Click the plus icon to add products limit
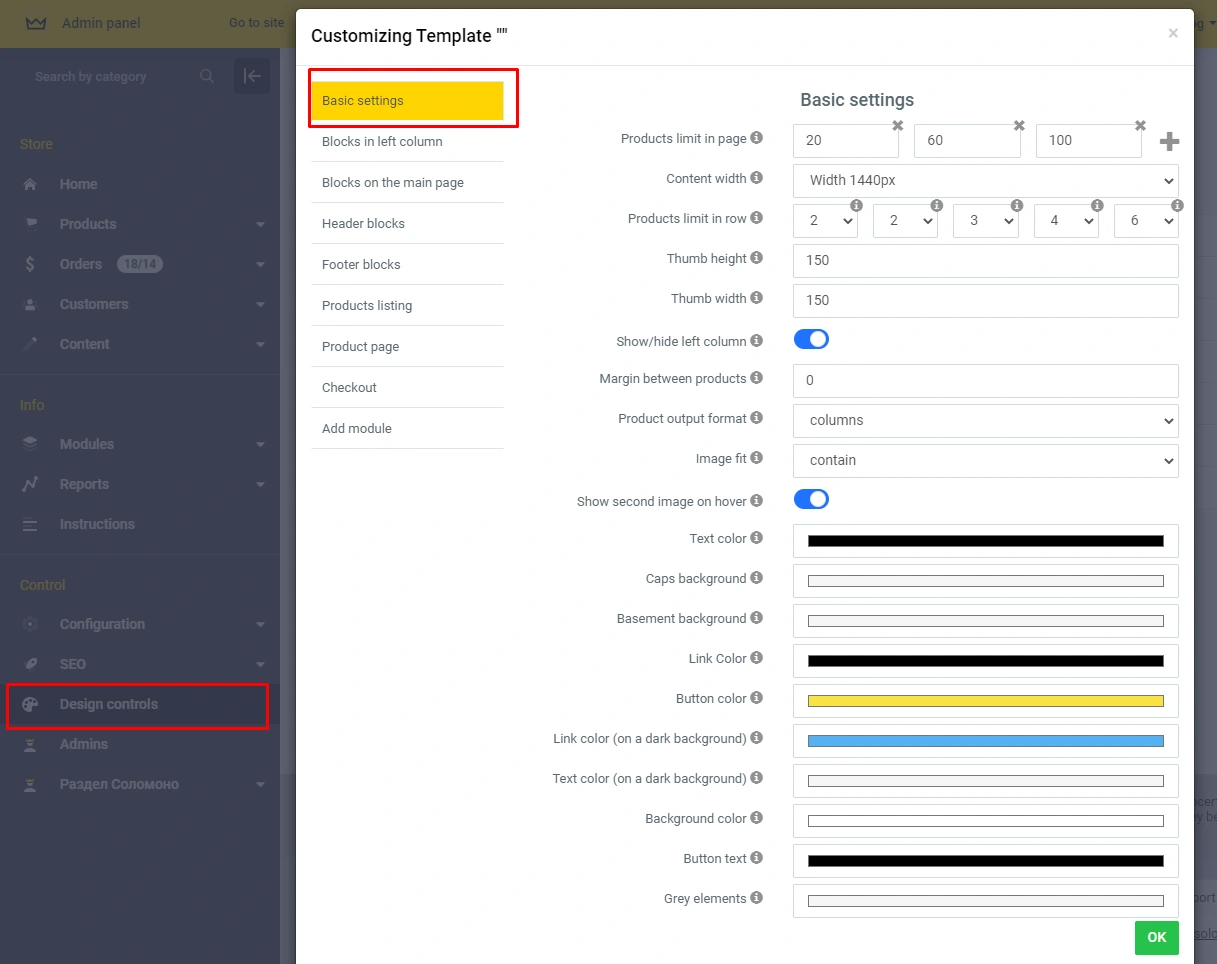 pyautogui.click(x=1169, y=142)
